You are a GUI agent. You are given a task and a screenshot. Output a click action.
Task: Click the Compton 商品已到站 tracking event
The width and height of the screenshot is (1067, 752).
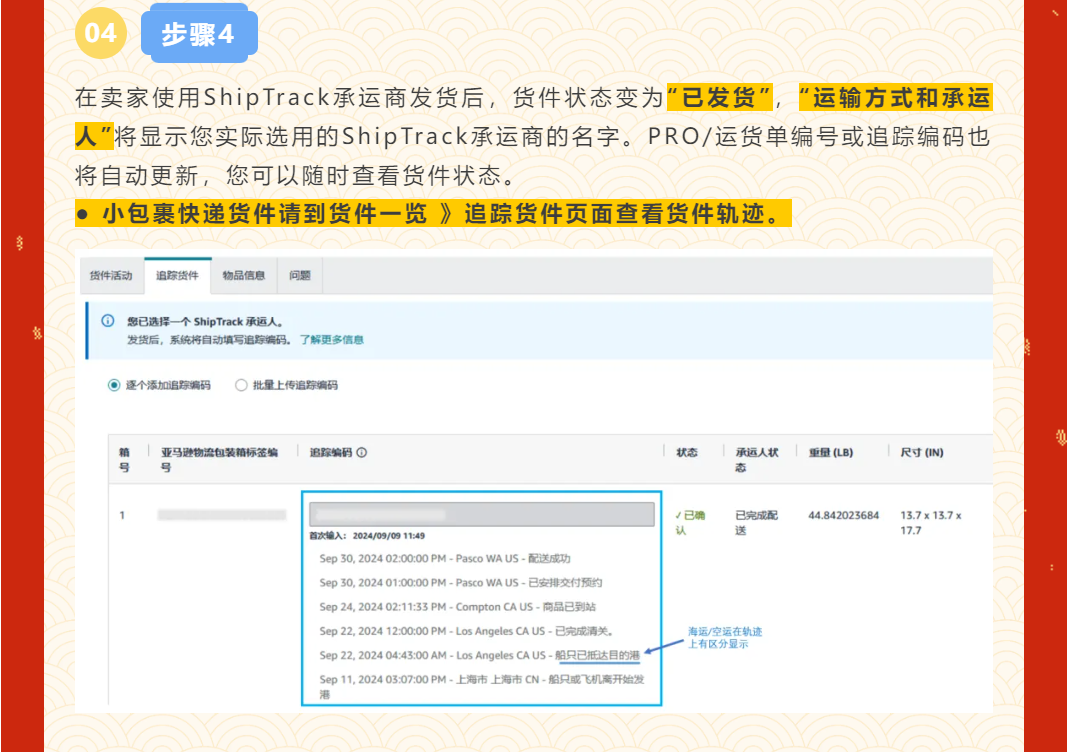click(x=457, y=607)
